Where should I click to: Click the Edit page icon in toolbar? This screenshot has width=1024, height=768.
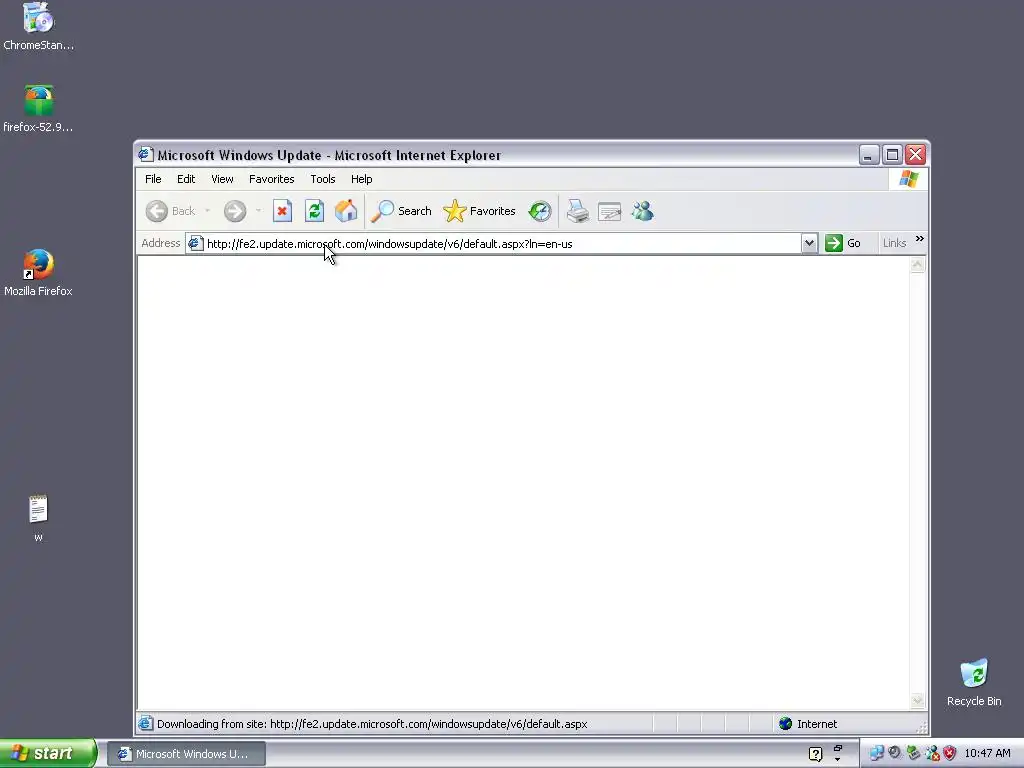pos(609,212)
